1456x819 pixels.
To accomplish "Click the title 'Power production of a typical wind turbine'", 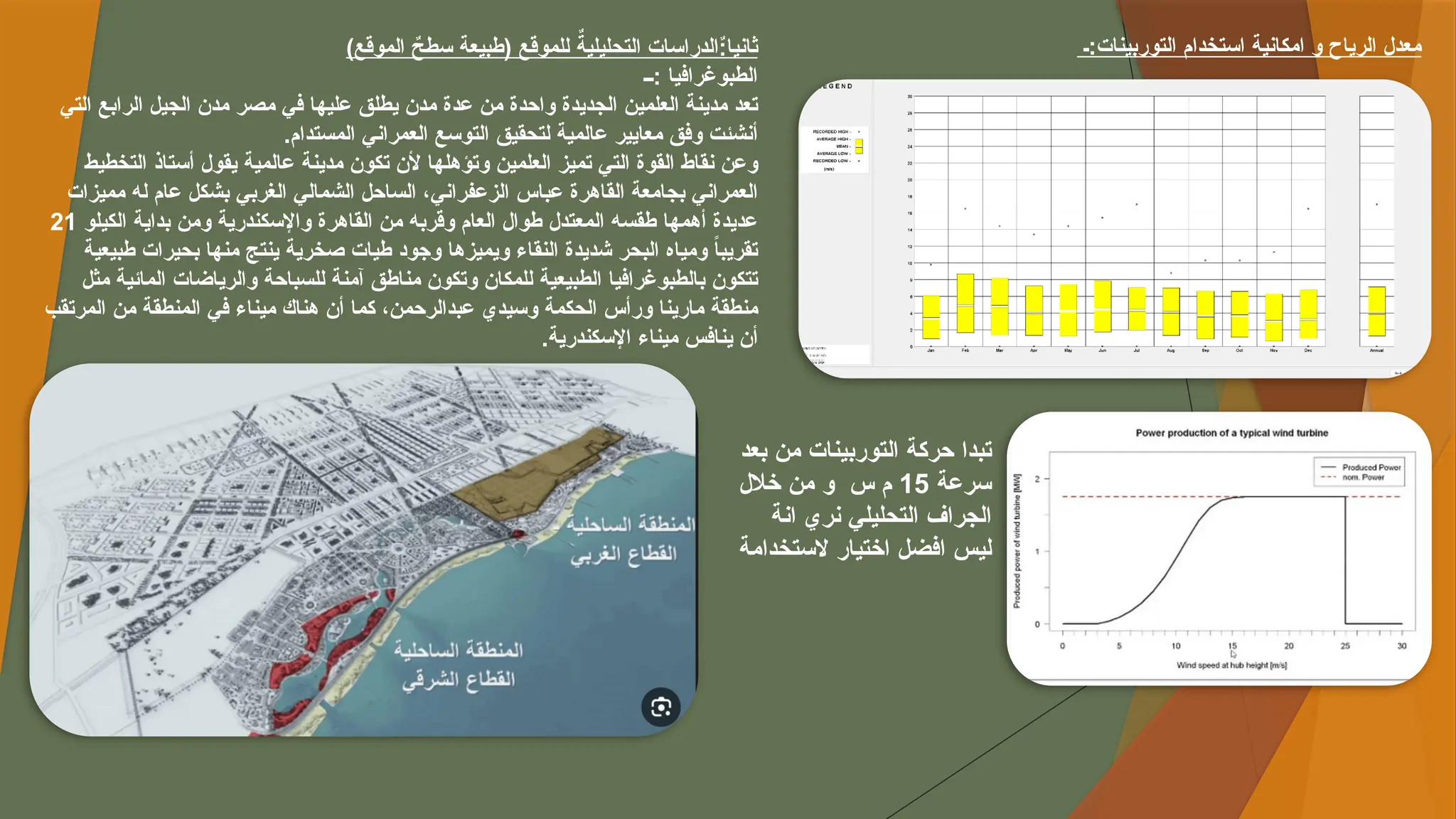I will (x=1232, y=433).
